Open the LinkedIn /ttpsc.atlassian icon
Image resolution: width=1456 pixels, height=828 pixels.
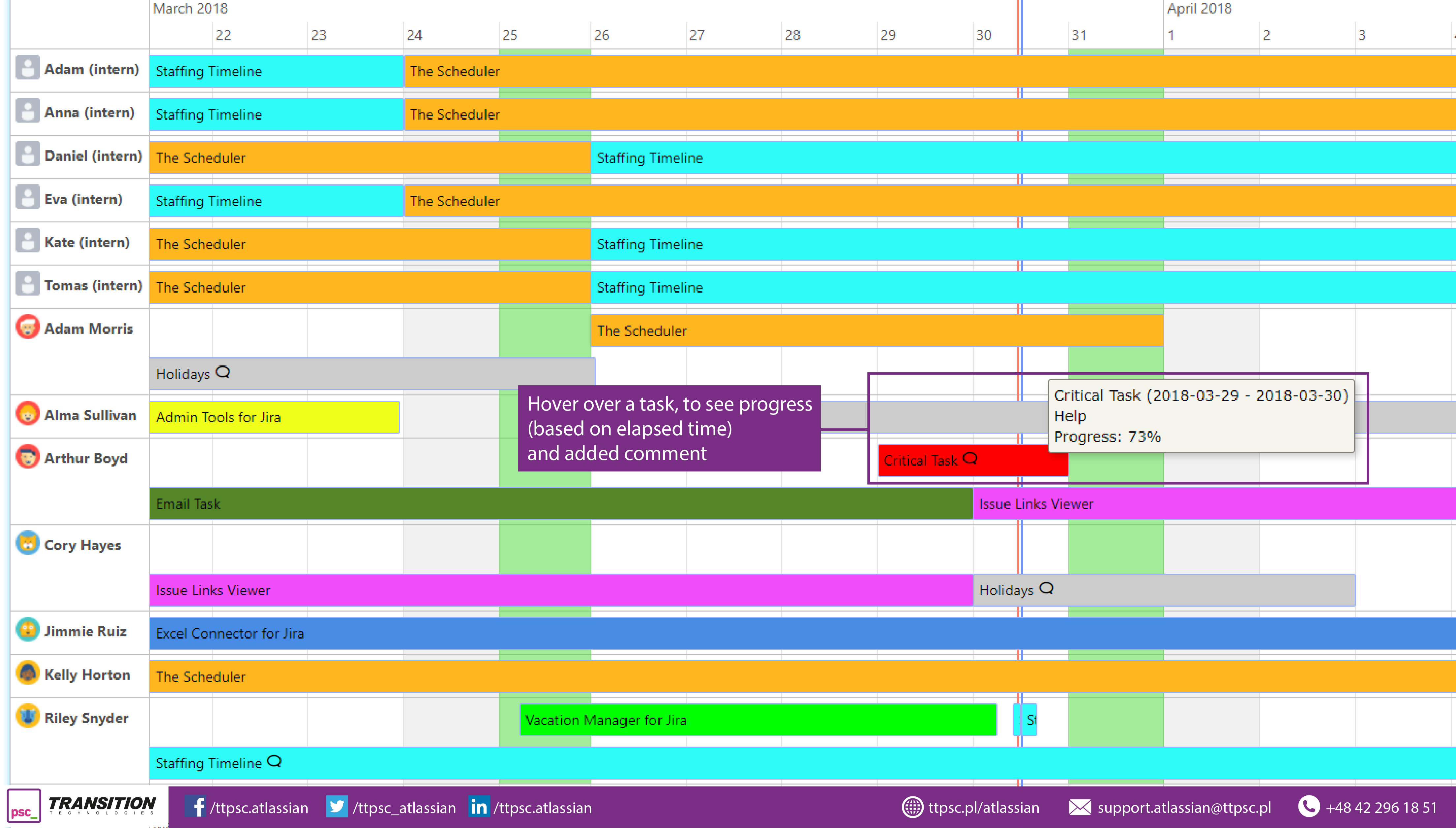479,807
